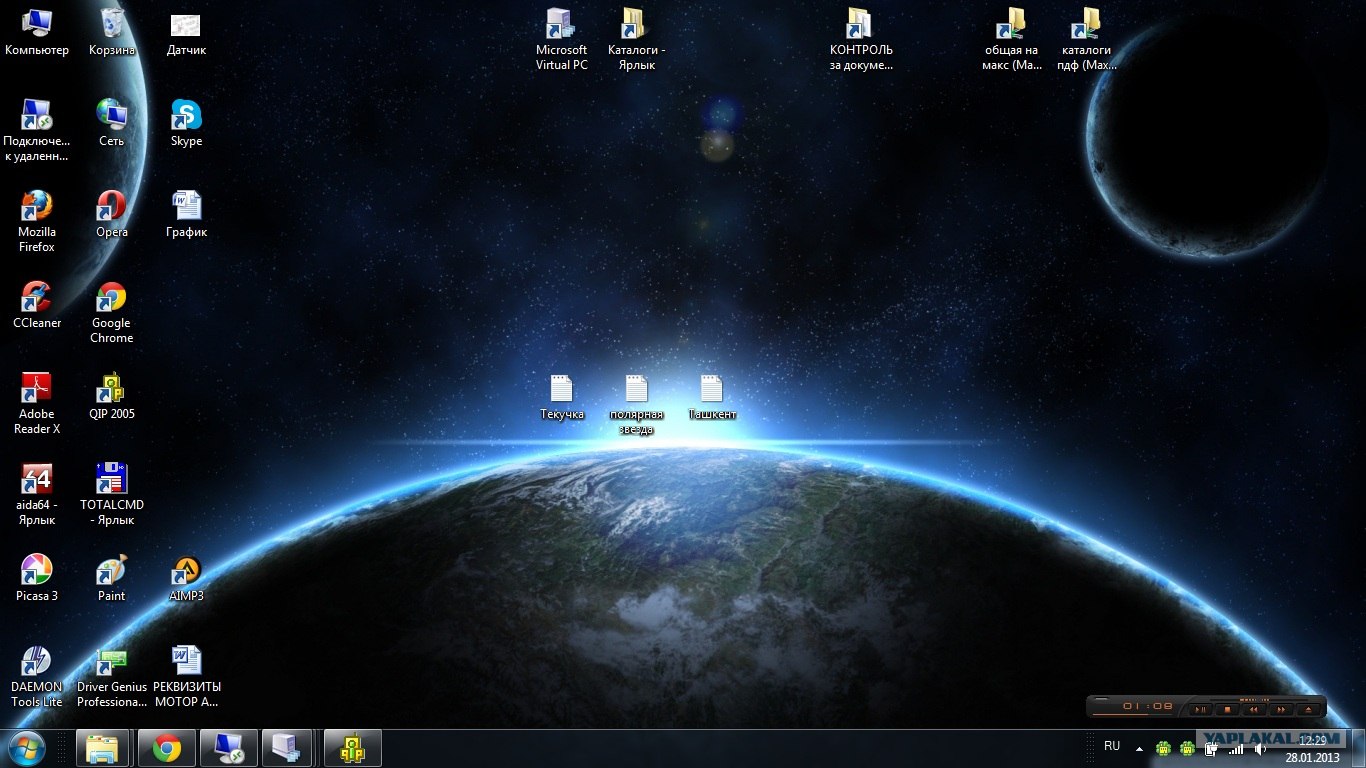The height and width of the screenshot is (768, 1366).
Task: Skip forward with the mini player button
Action: point(1280,709)
